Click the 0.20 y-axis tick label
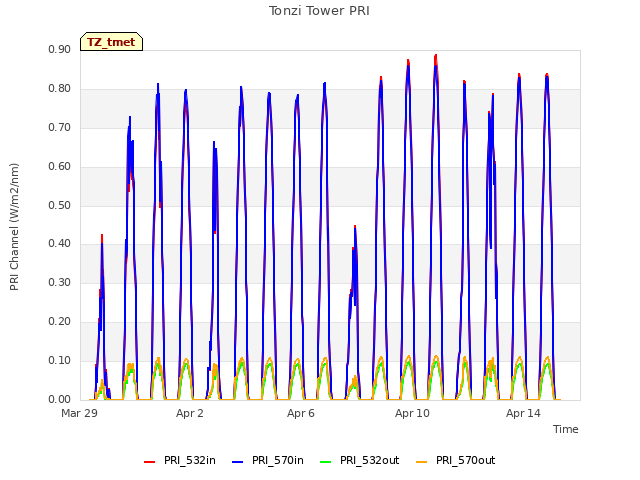Image resolution: width=640 pixels, height=480 pixels. point(60,322)
